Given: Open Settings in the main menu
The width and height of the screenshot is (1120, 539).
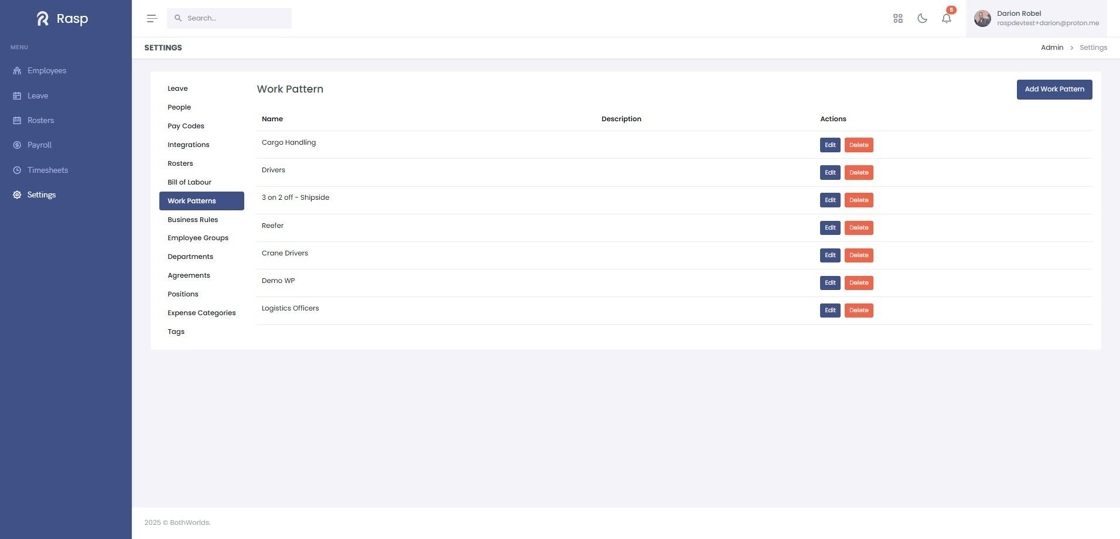Looking at the screenshot, I should tap(41, 195).
